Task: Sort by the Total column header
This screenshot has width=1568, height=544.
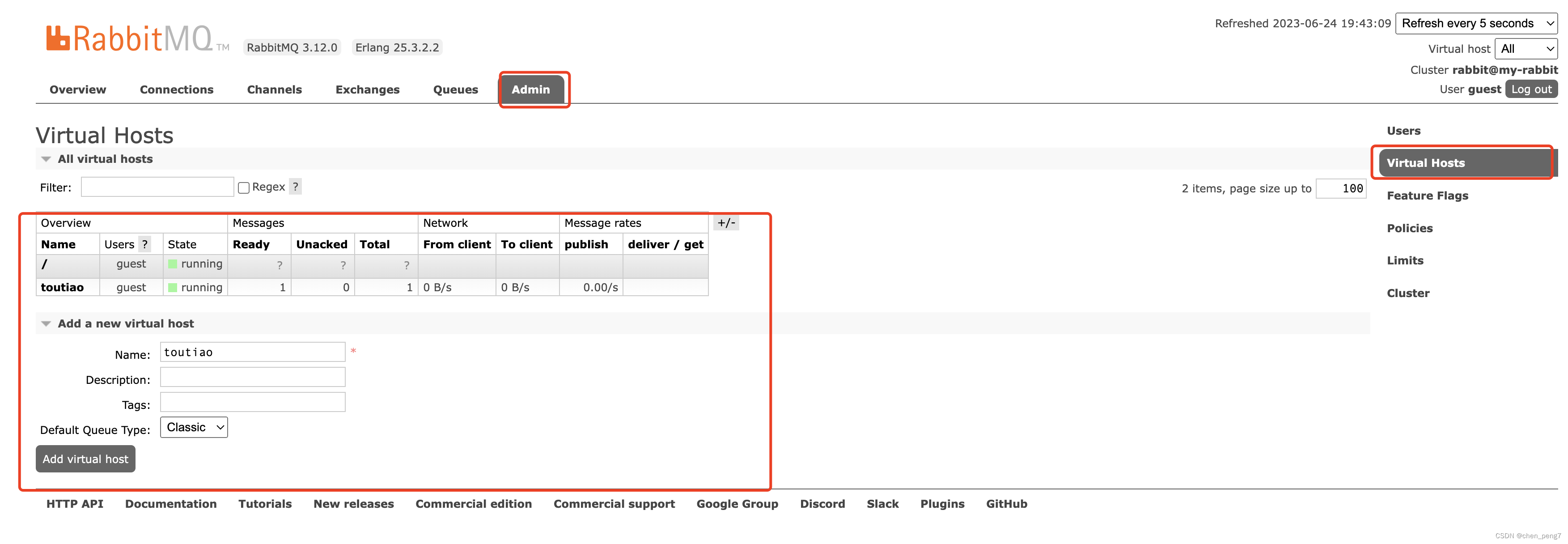Action: coord(374,244)
